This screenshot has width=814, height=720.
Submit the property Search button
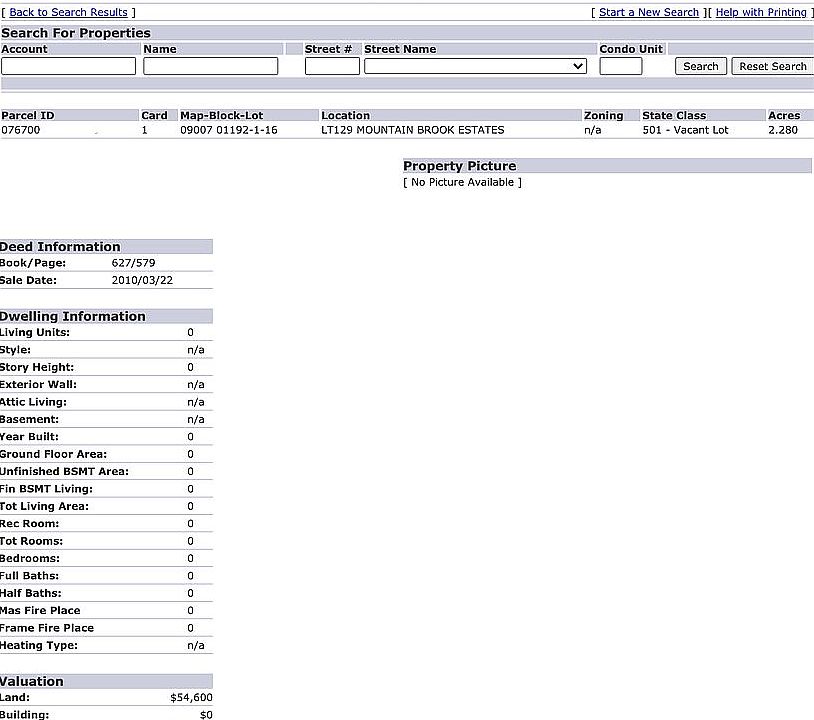click(x=701, y=66)
